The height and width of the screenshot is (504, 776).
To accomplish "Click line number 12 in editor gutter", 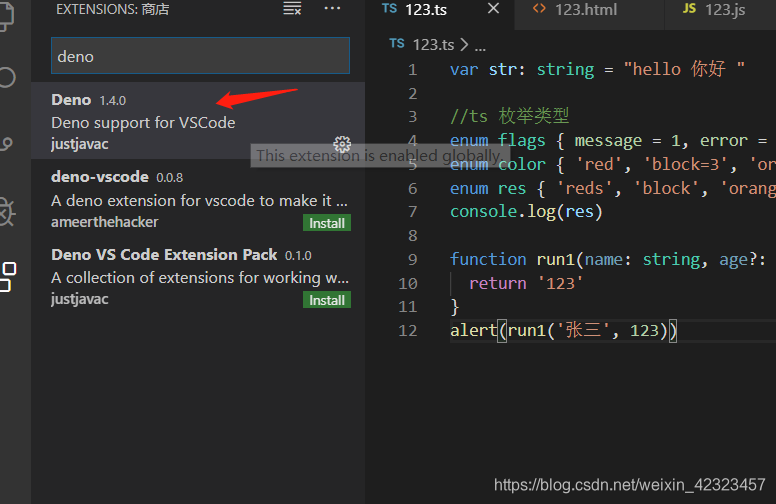I will (x=408, y=331).
